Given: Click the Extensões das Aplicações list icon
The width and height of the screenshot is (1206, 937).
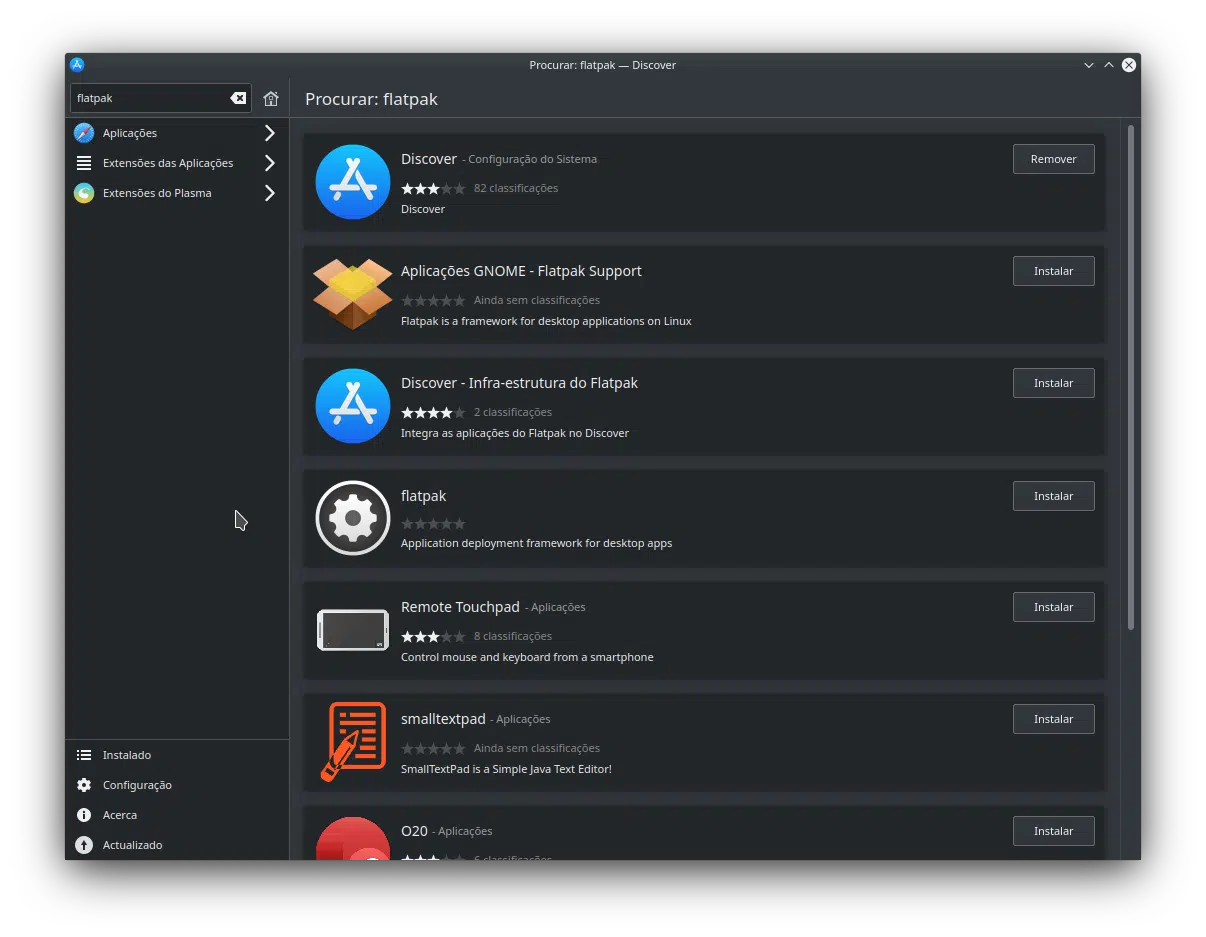Looking at the screenshot, I should coord(84,163).
